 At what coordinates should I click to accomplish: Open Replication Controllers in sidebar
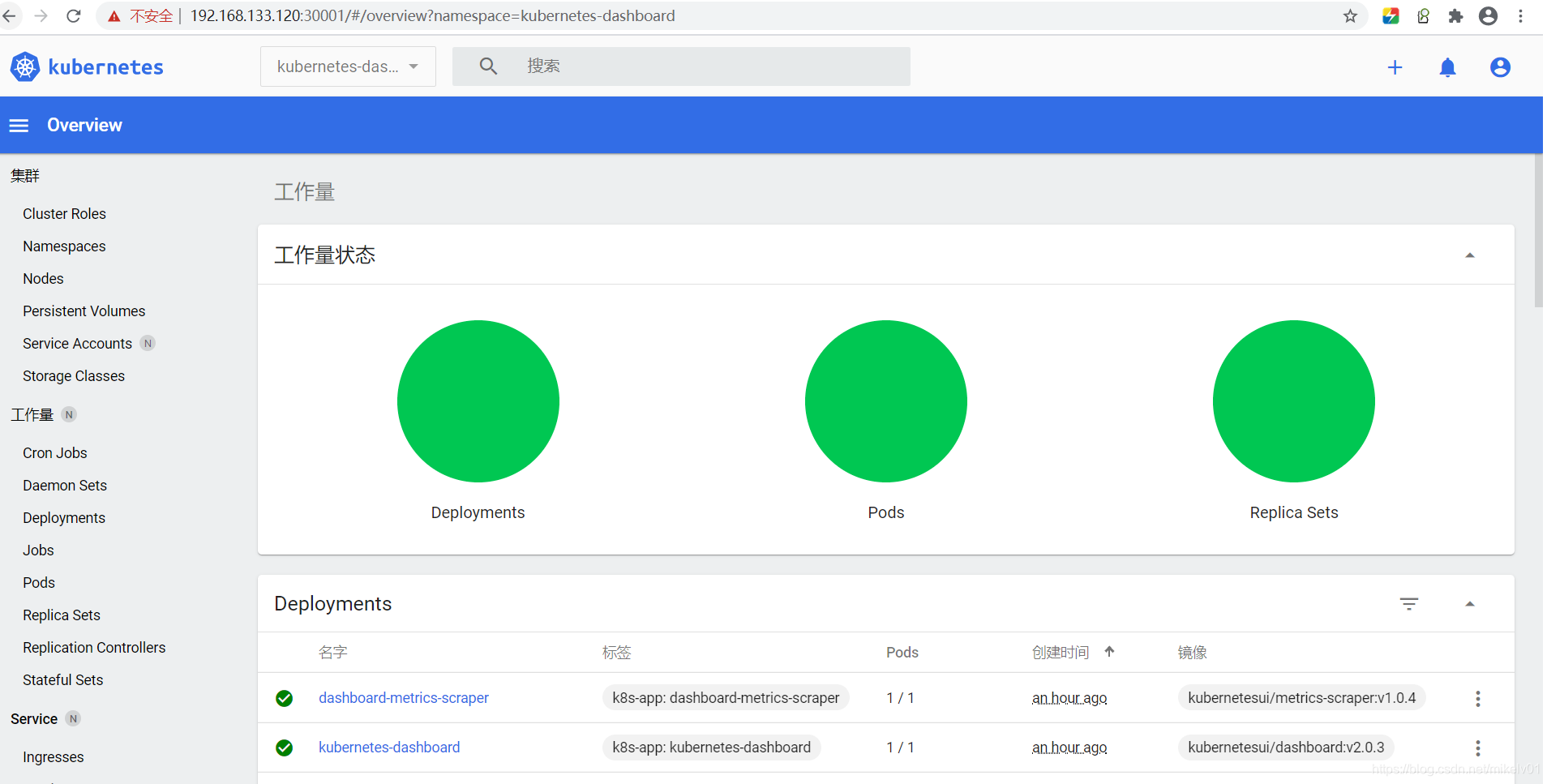coord(94,648)
